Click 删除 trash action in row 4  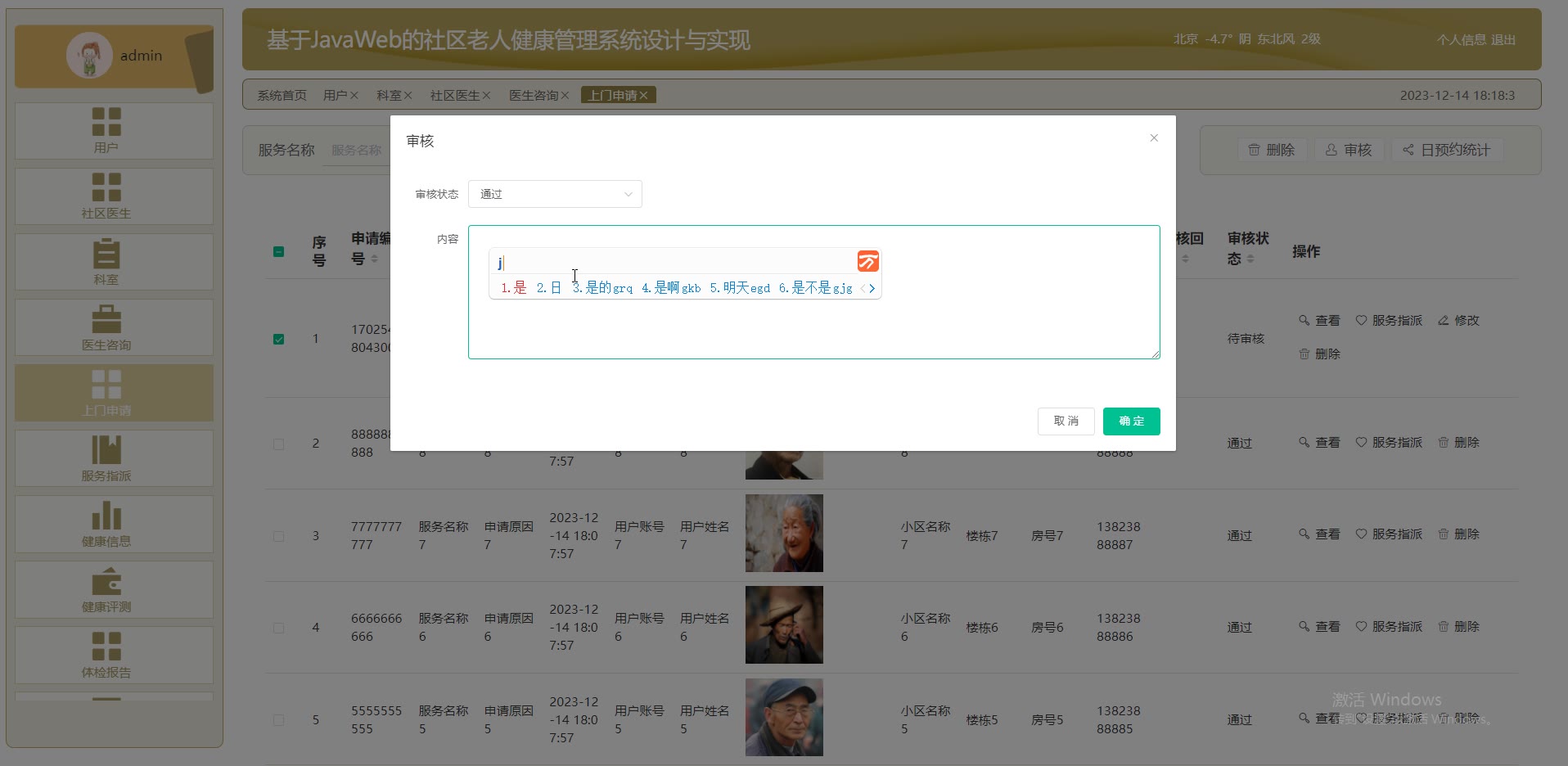coord(1458,626)
